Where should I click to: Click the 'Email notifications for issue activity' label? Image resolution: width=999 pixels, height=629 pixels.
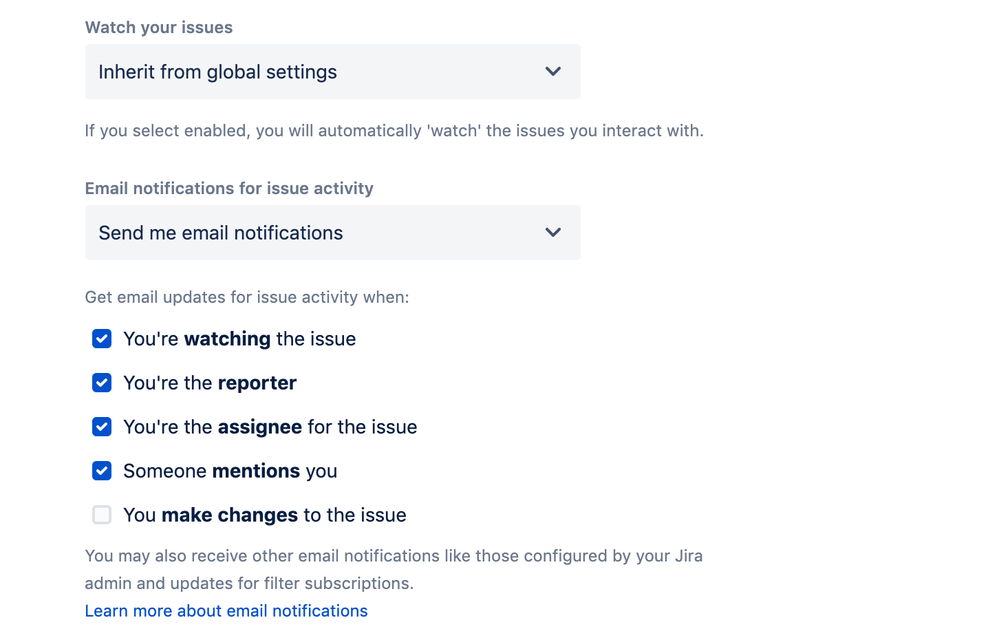pos(229,189)
